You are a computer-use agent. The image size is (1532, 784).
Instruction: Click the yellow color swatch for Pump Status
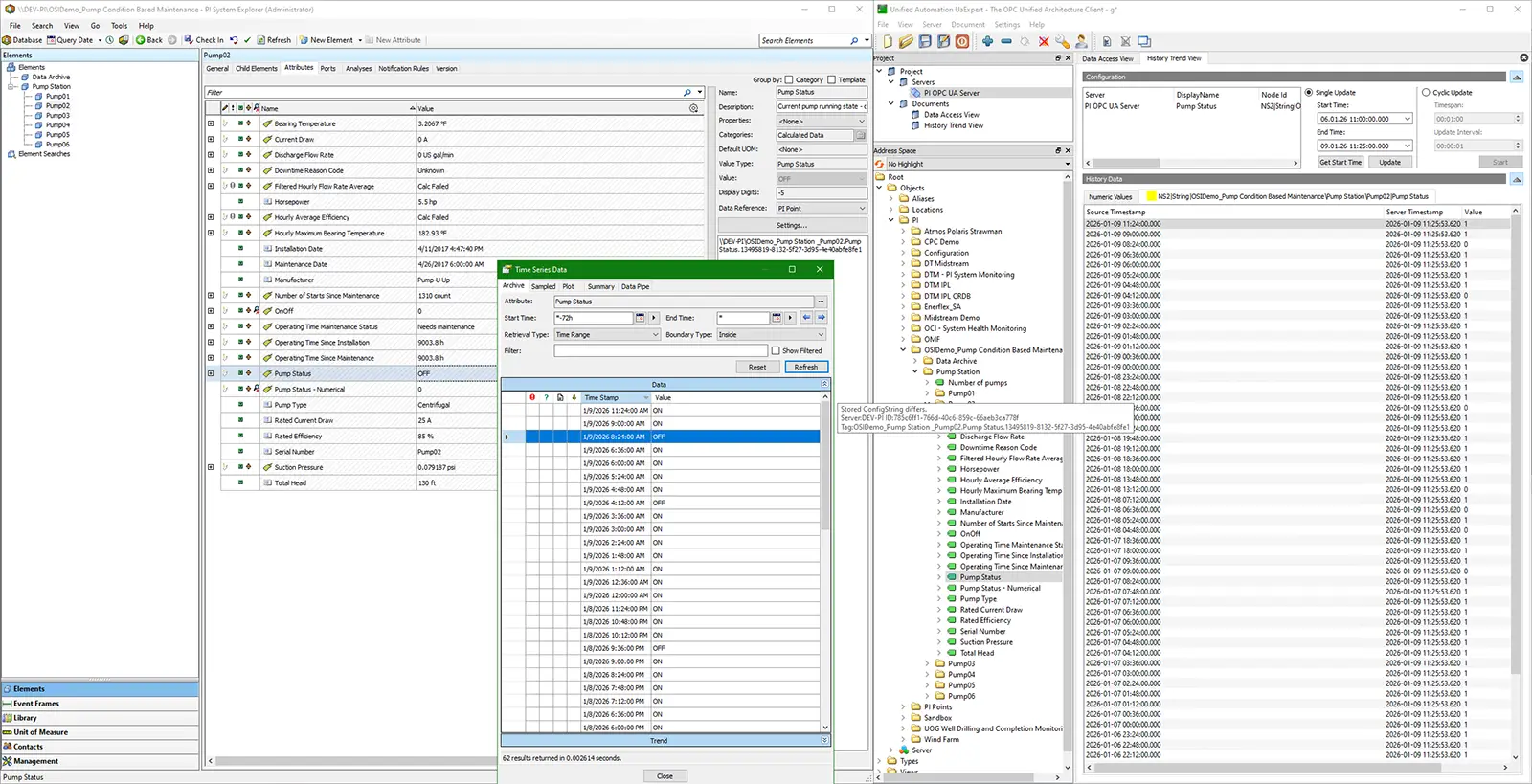click(1151, 196)
